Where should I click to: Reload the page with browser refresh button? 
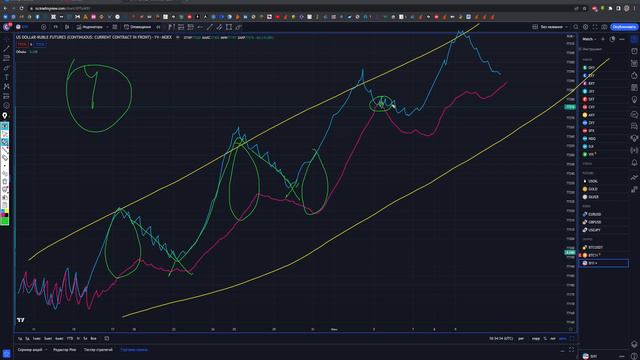click(21, 8)
